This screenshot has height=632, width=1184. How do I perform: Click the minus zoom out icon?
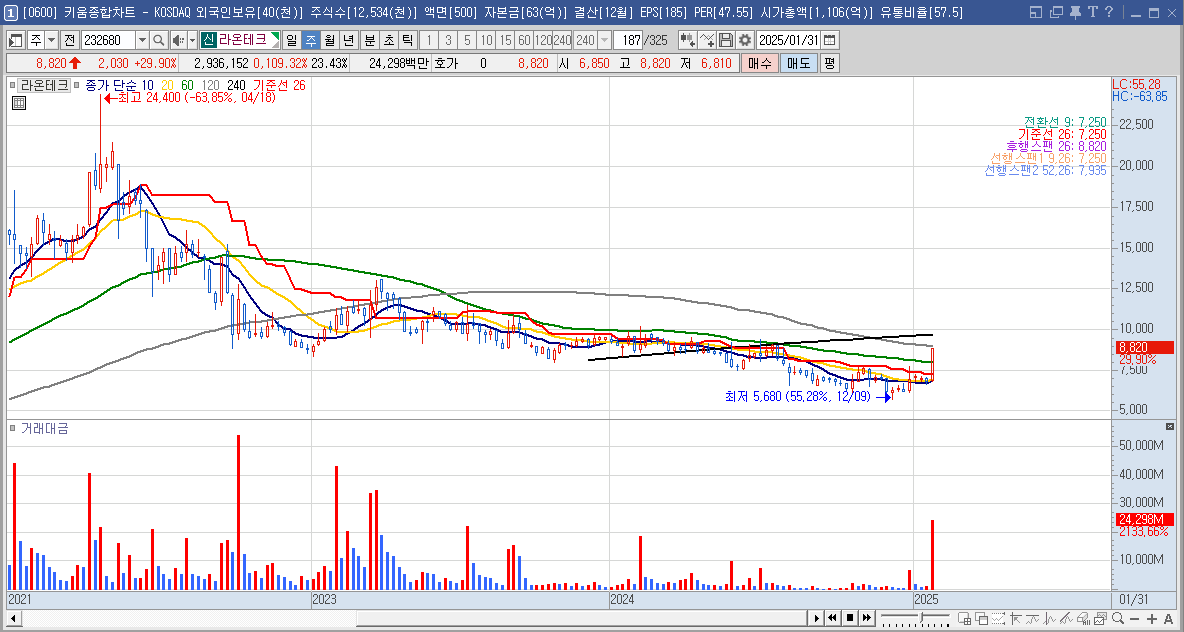tap(1134, 619)
